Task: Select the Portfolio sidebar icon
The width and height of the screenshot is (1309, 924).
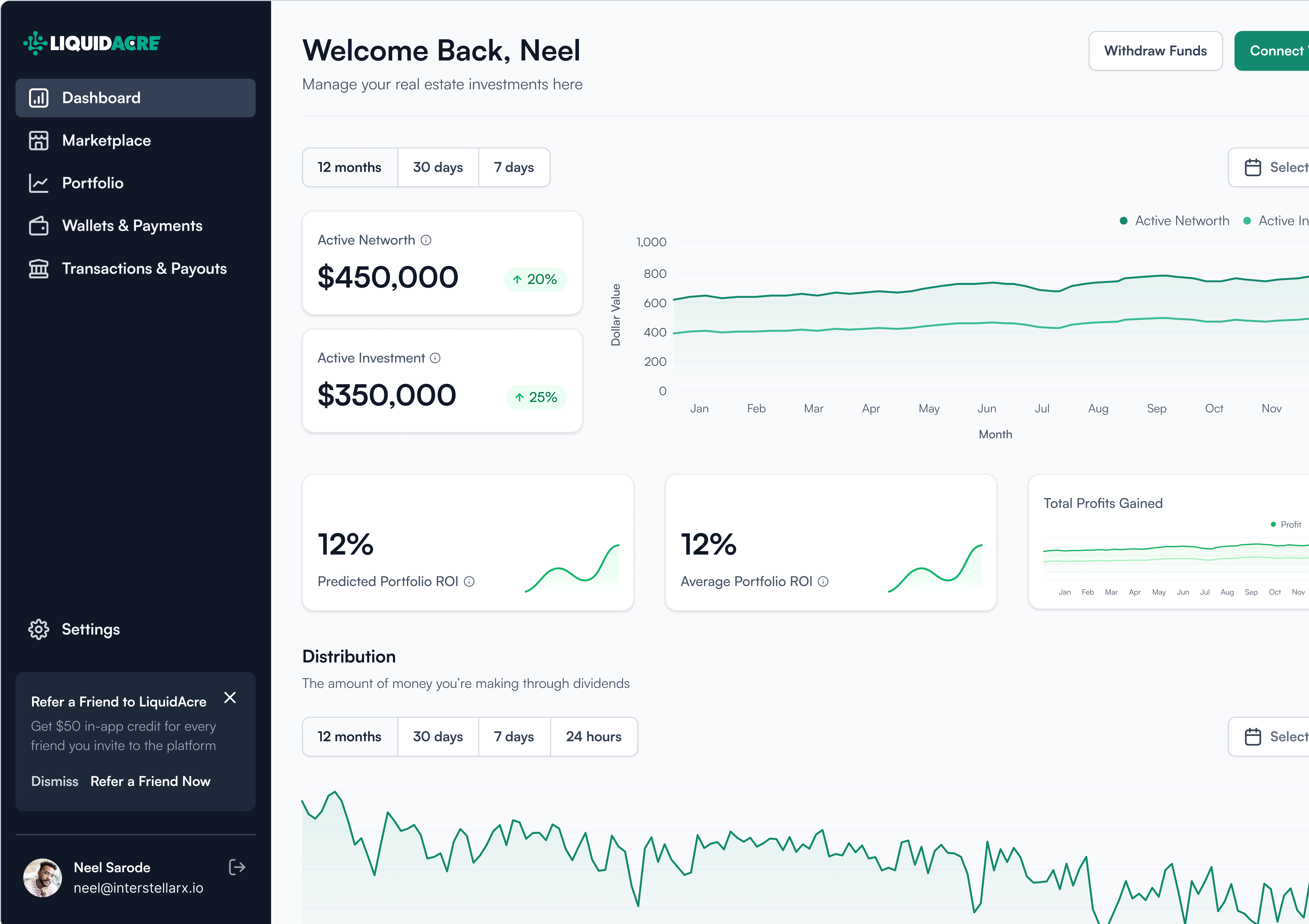Action: [38, 183]
